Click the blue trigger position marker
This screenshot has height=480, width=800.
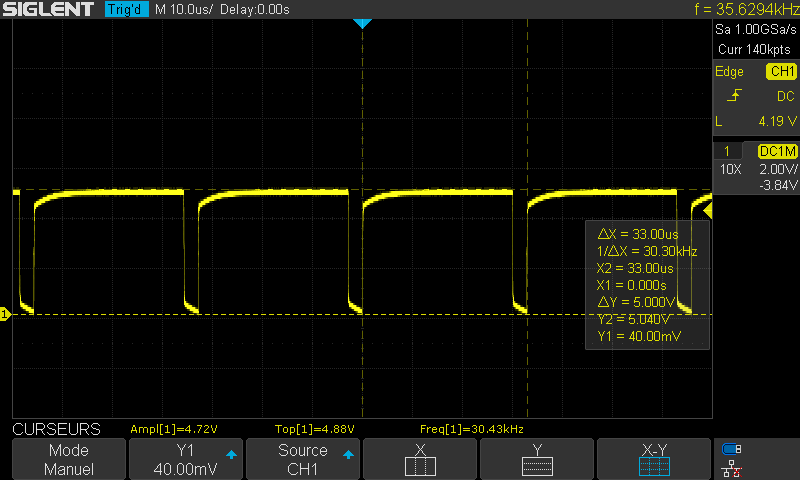tap(363, 23)
